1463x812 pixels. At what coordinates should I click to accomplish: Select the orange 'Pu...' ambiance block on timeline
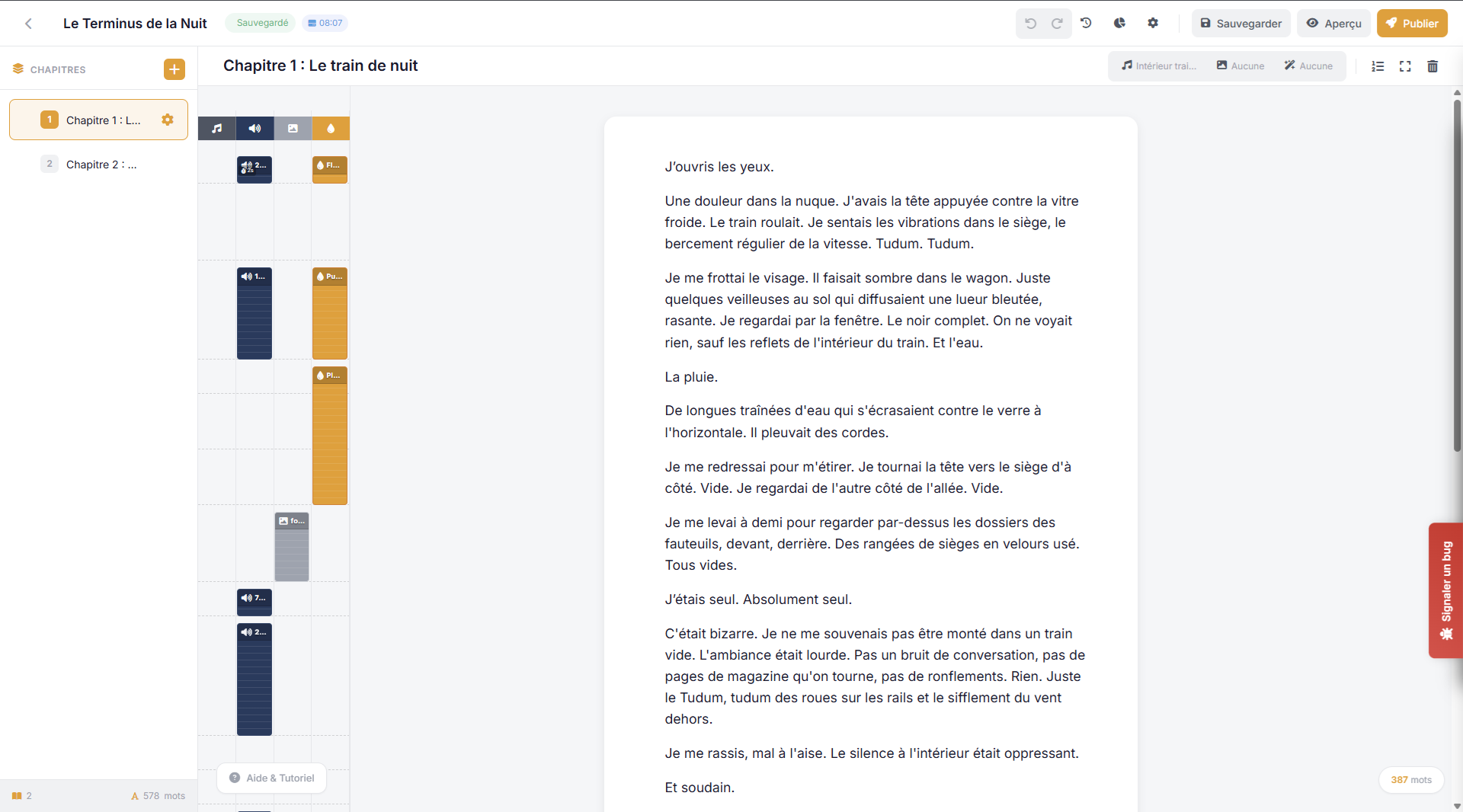point(330,313)
